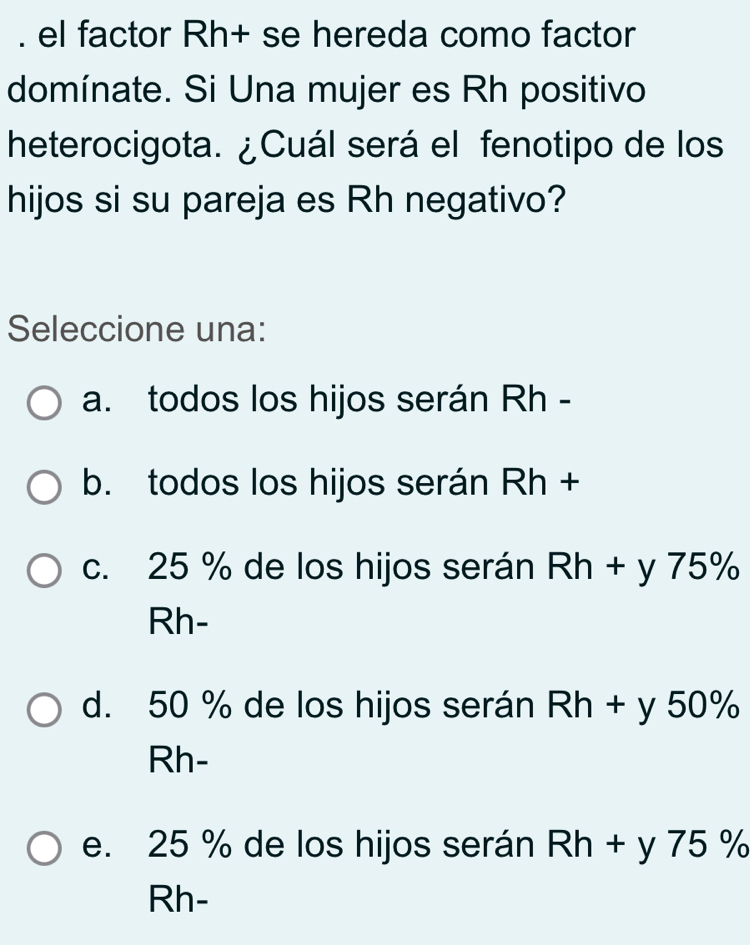Select radio button for option d
Viewport: 750px width, 945px height.
44,707
